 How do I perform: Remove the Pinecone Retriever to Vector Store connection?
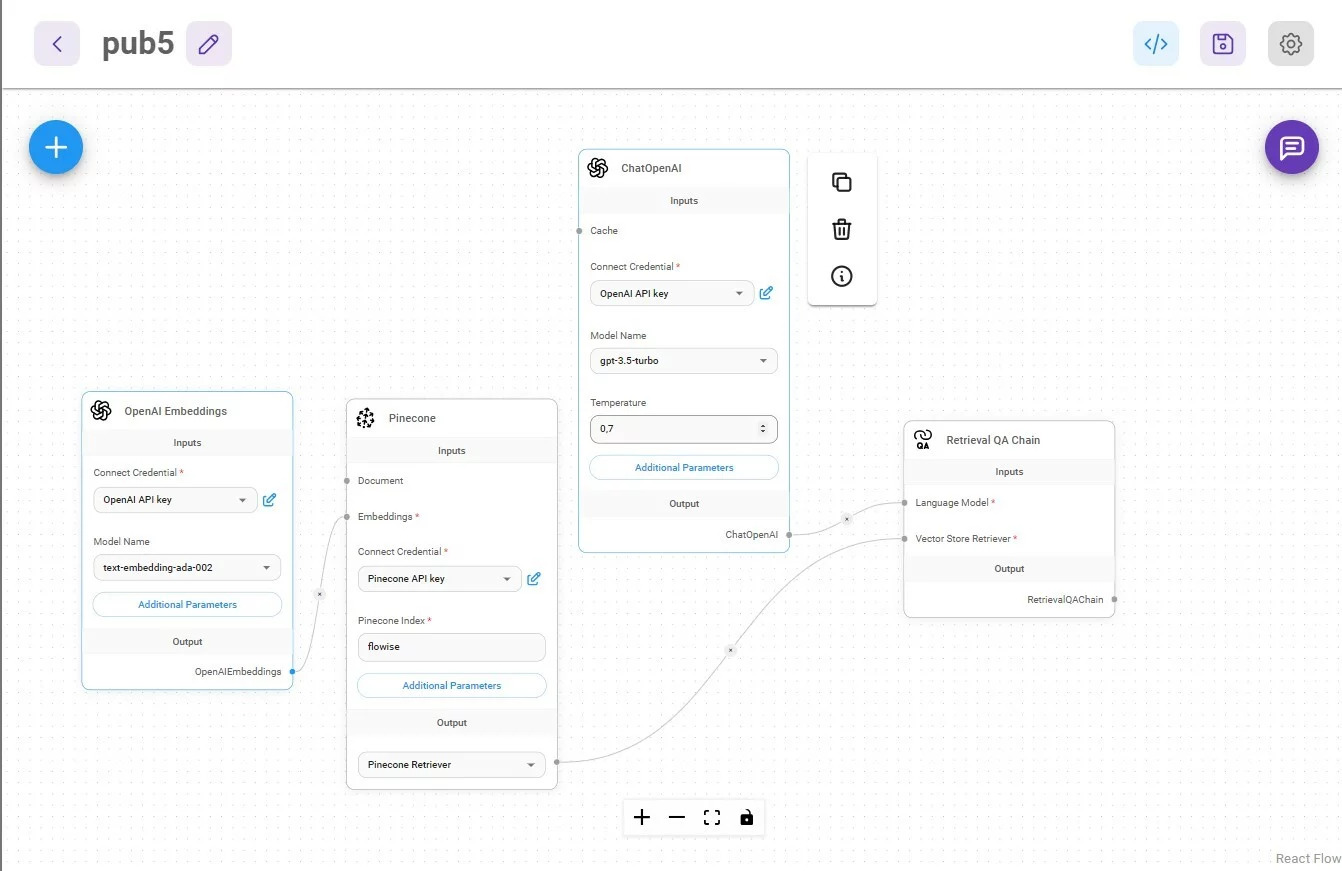pyautogui.click(x=731, y=650)
